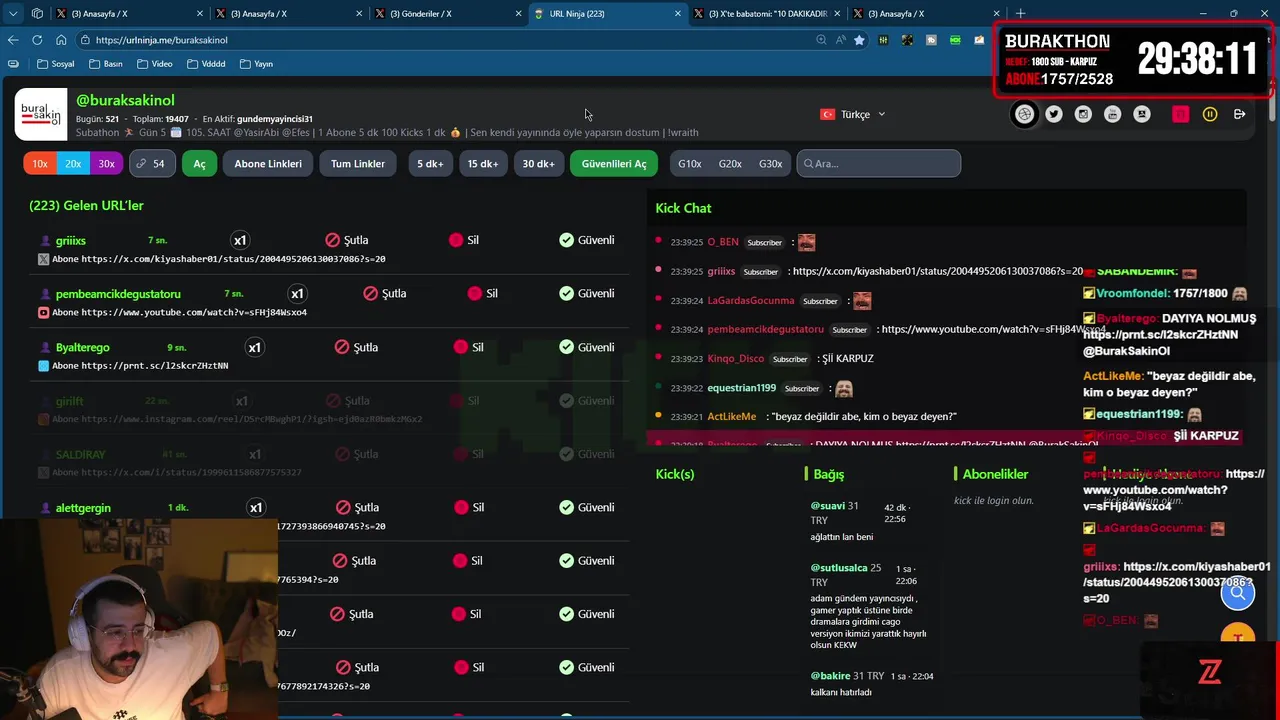
Task: Click Abone Linkleri button
Action: point(268,163)
